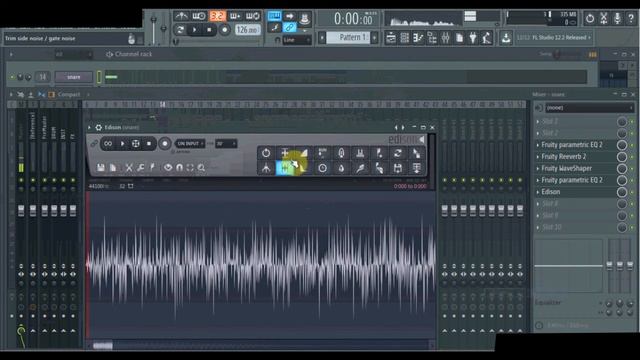Open the Compact layout dropdown of the mixer
Screen dimensions: 640x360
(x=69, y=95)
